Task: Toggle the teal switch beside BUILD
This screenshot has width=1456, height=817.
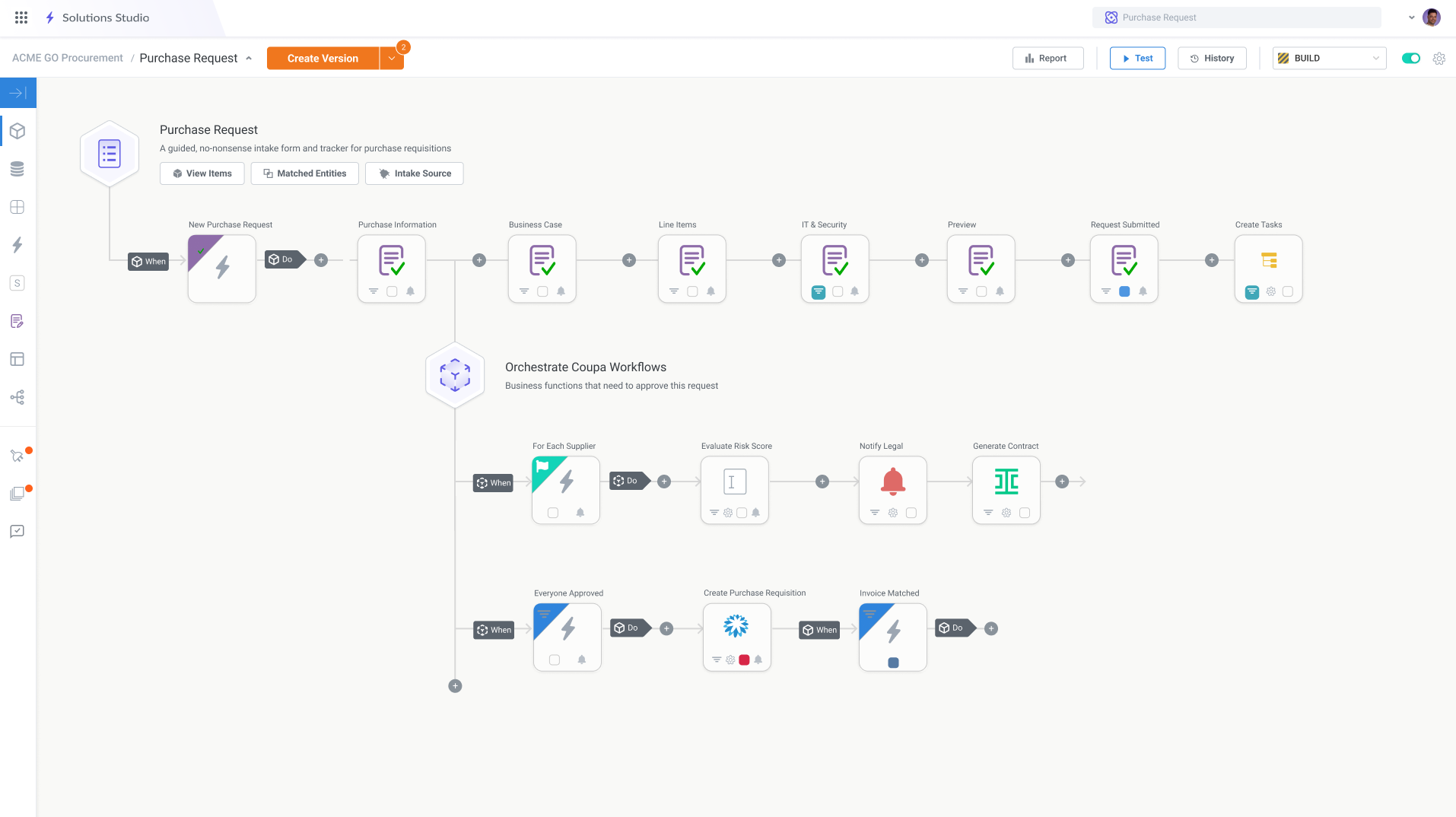Action: (1410, 59)
